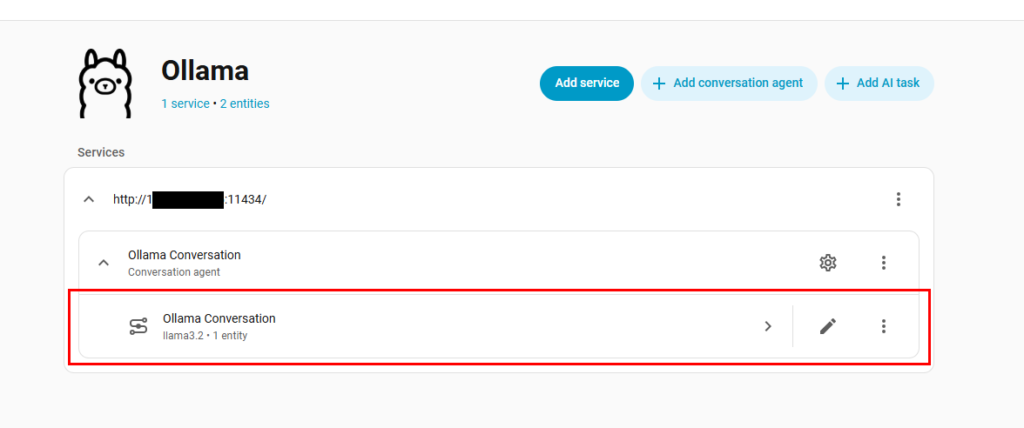
Task: Click the sliders icon of llama3.2 entry
Action: 139,326
